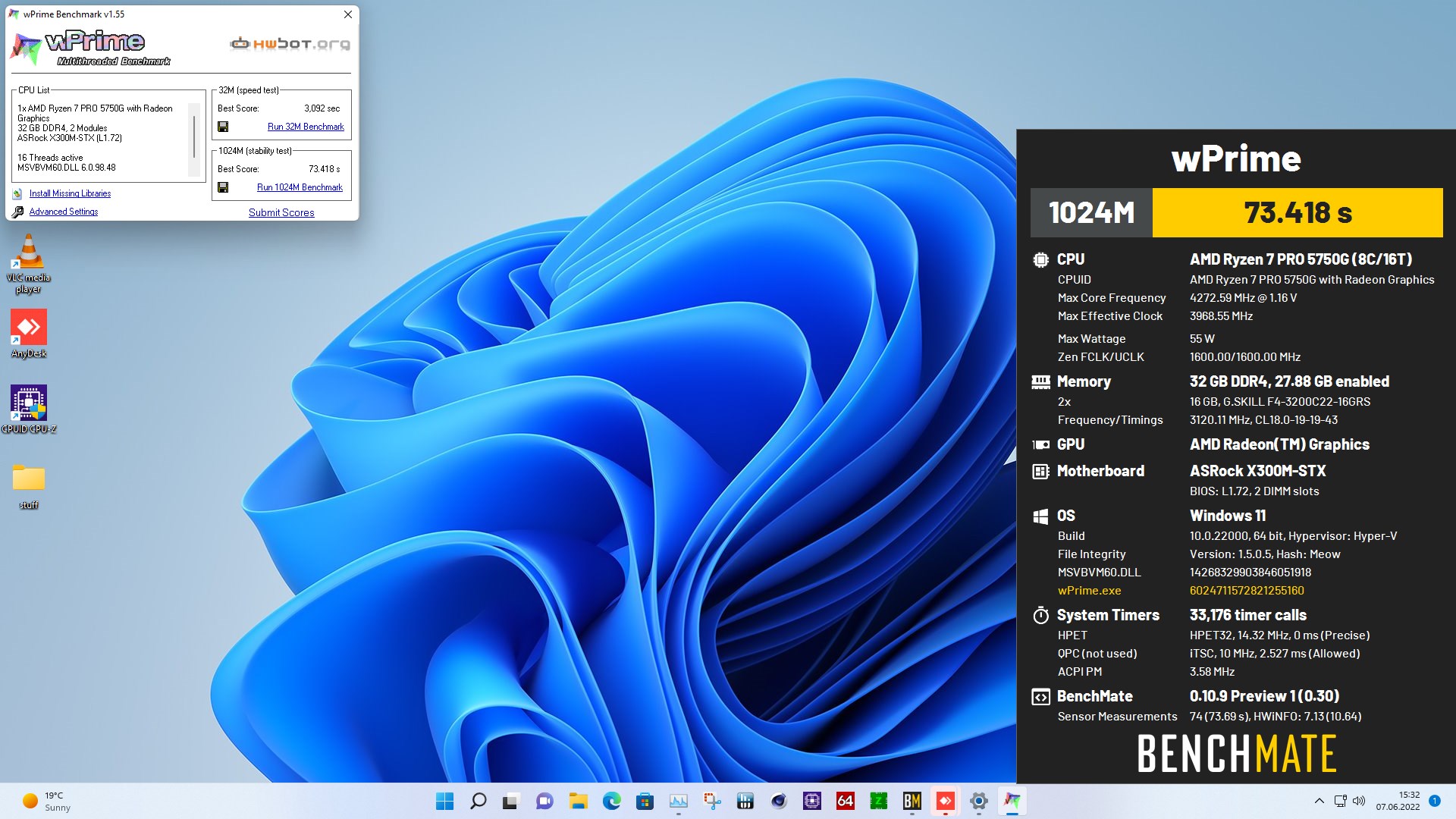The width and height of the screenshot is (1456, 819).
Task: Click the Install Missing Libraries icon
Action: click(x=17, y=193)
